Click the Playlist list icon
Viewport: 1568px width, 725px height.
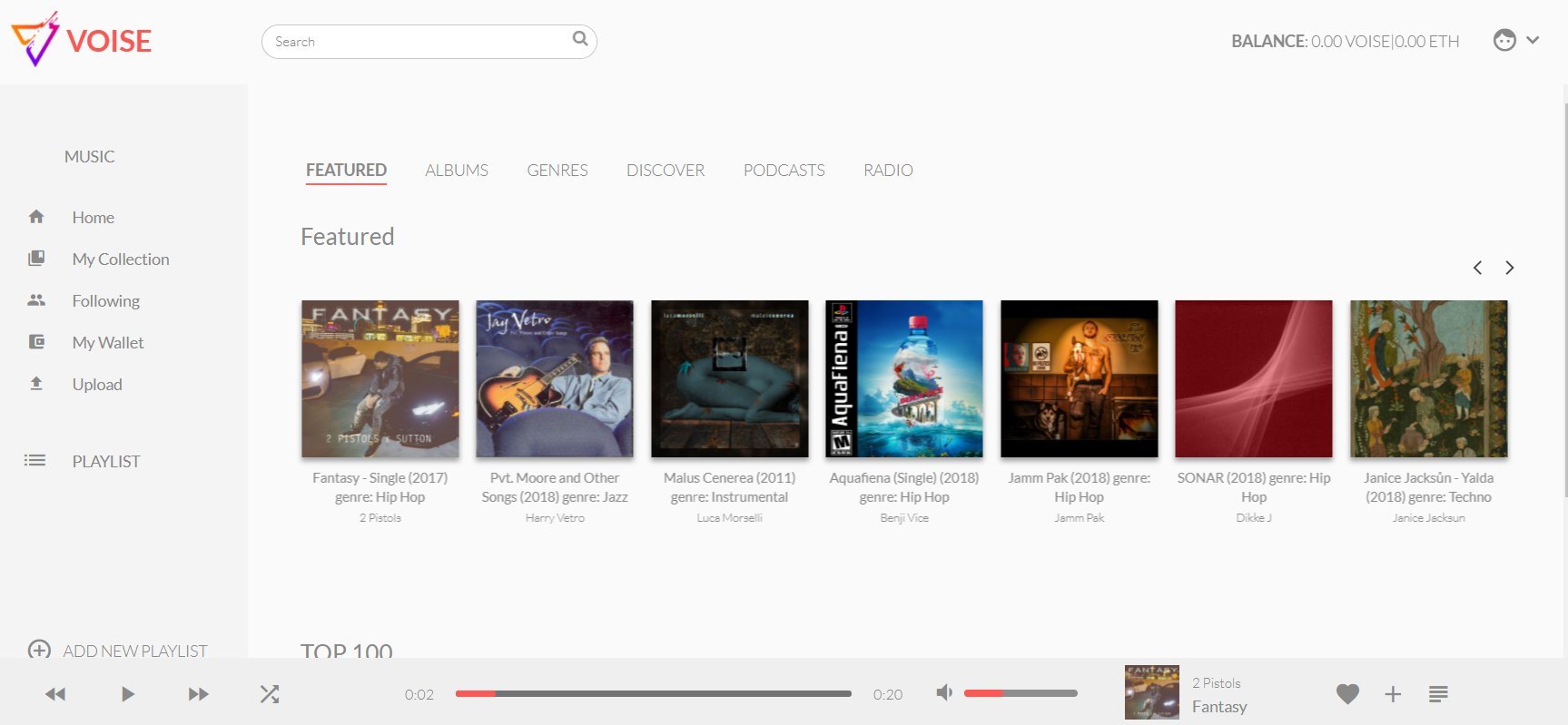(x=35, y=461)
